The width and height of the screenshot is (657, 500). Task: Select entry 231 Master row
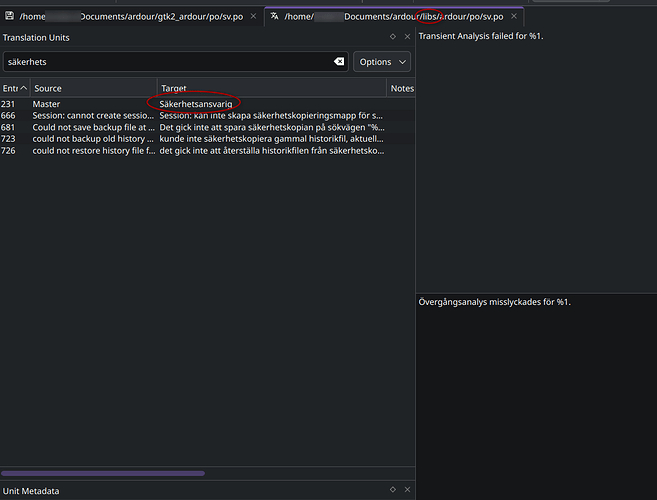[x=207, y=104]
